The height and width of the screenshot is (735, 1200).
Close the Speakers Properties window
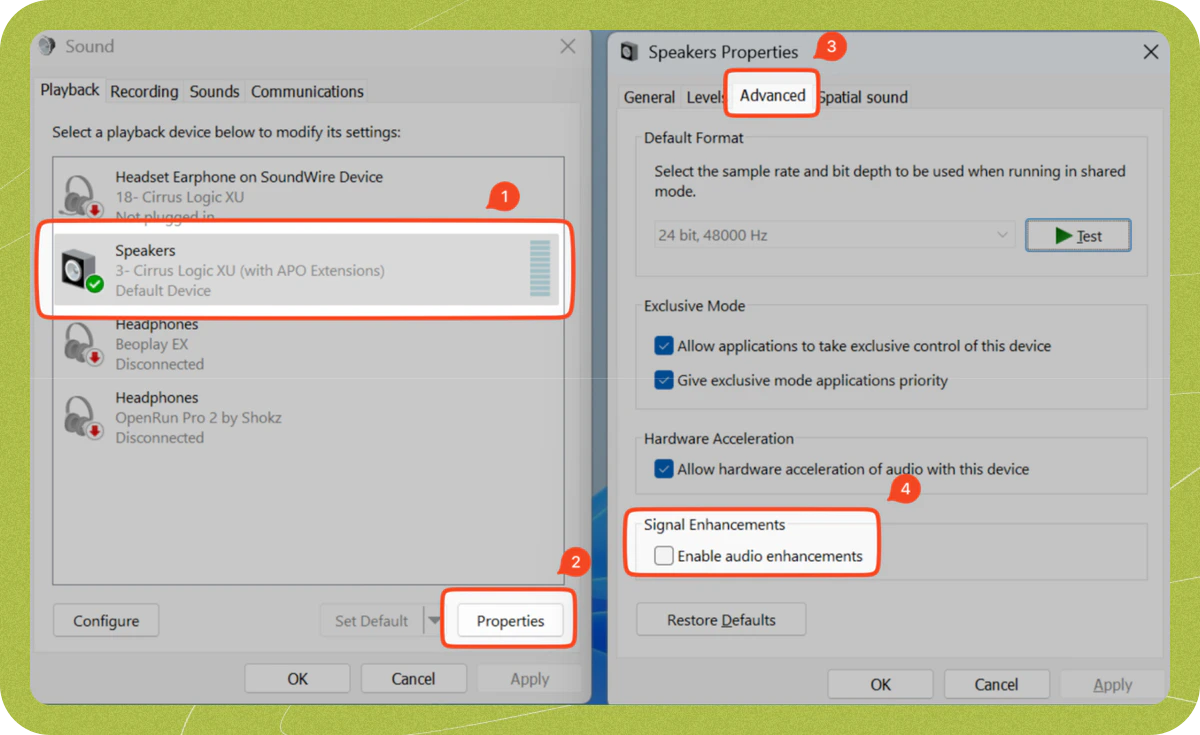tap(1150, 51)
